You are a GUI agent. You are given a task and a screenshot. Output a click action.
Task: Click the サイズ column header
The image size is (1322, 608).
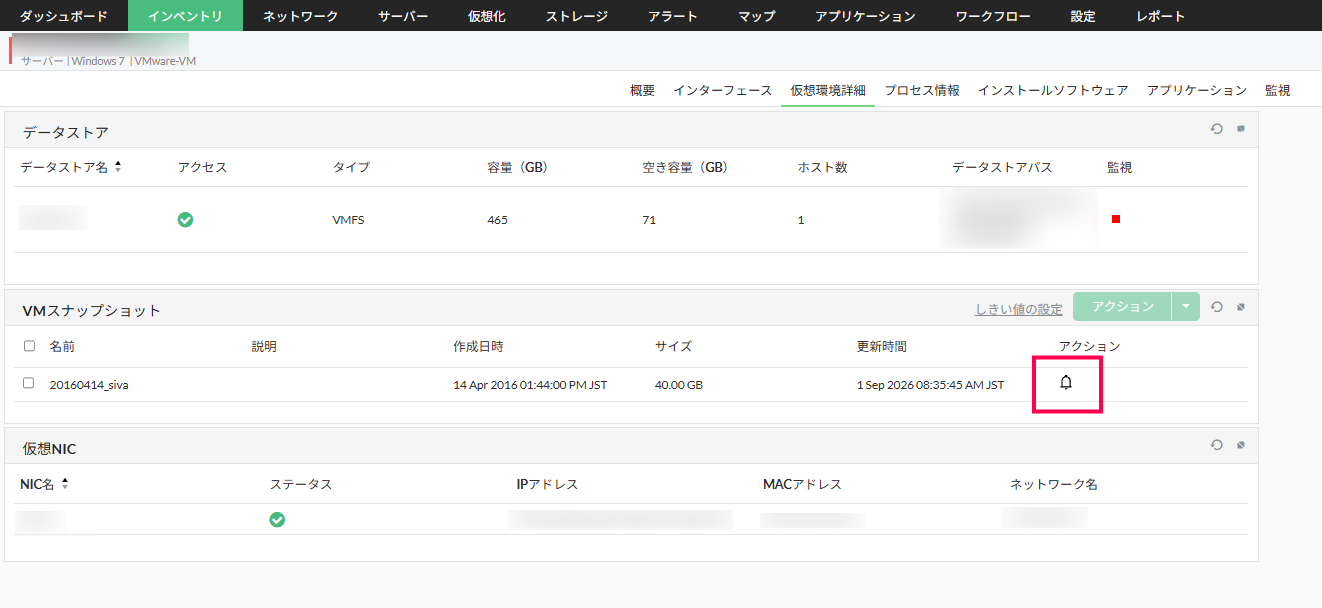(x=673, y=346)
